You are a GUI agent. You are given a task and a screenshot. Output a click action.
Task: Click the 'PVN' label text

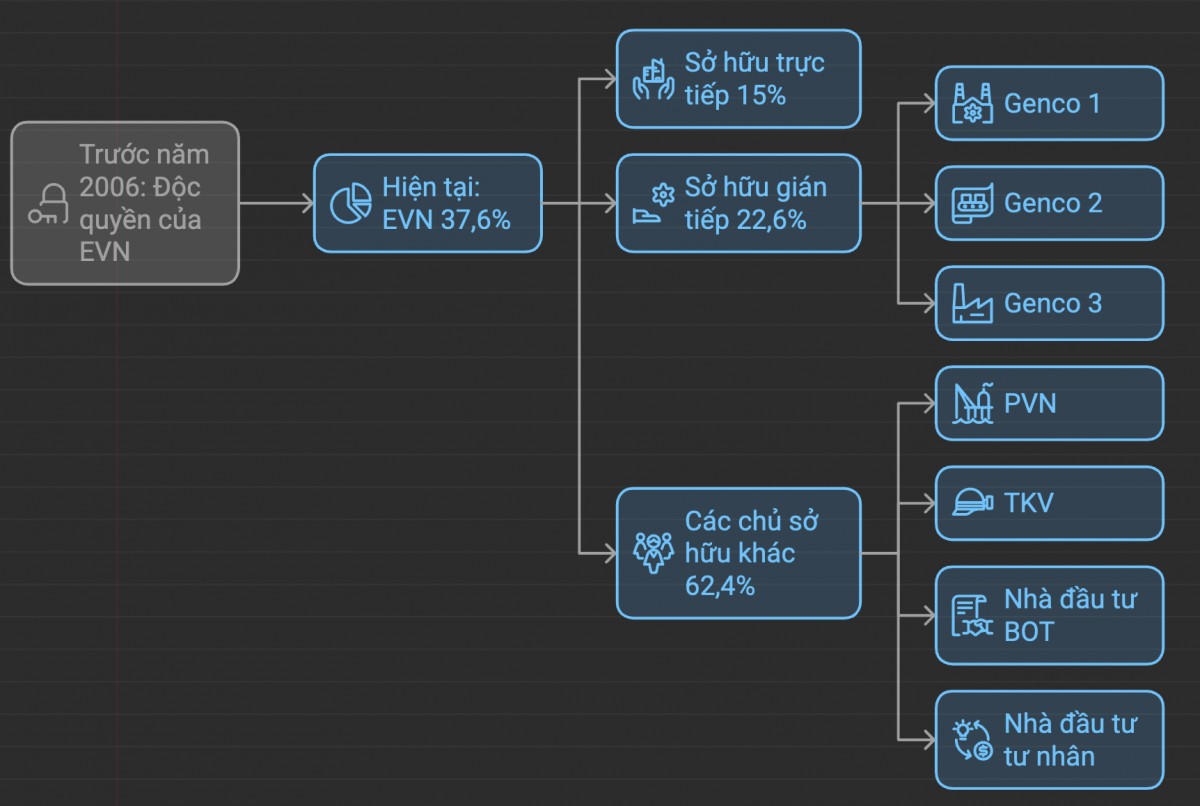click(1030, 403)
